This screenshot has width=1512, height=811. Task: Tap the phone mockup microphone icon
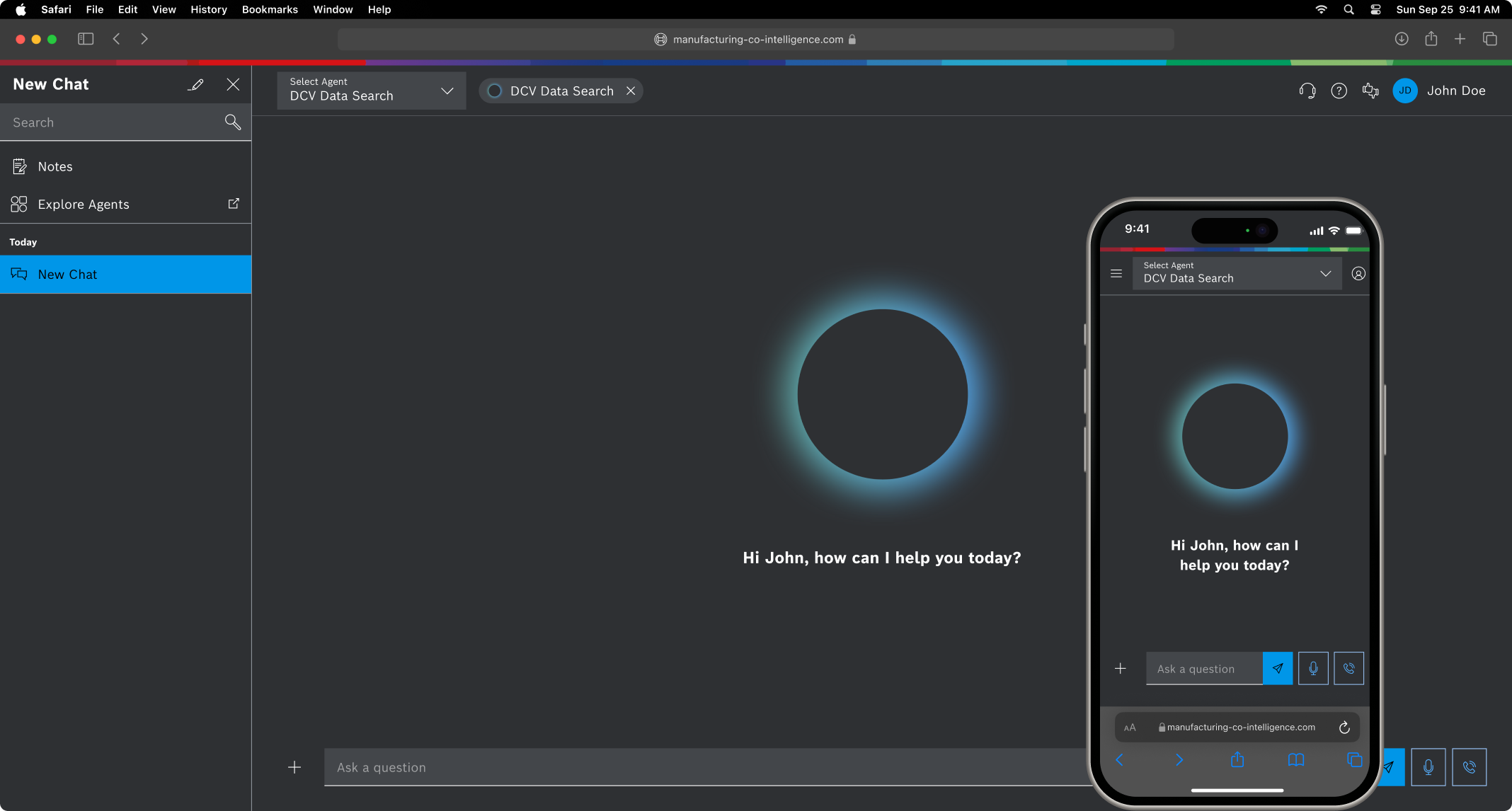click(x=1313, y=668)
